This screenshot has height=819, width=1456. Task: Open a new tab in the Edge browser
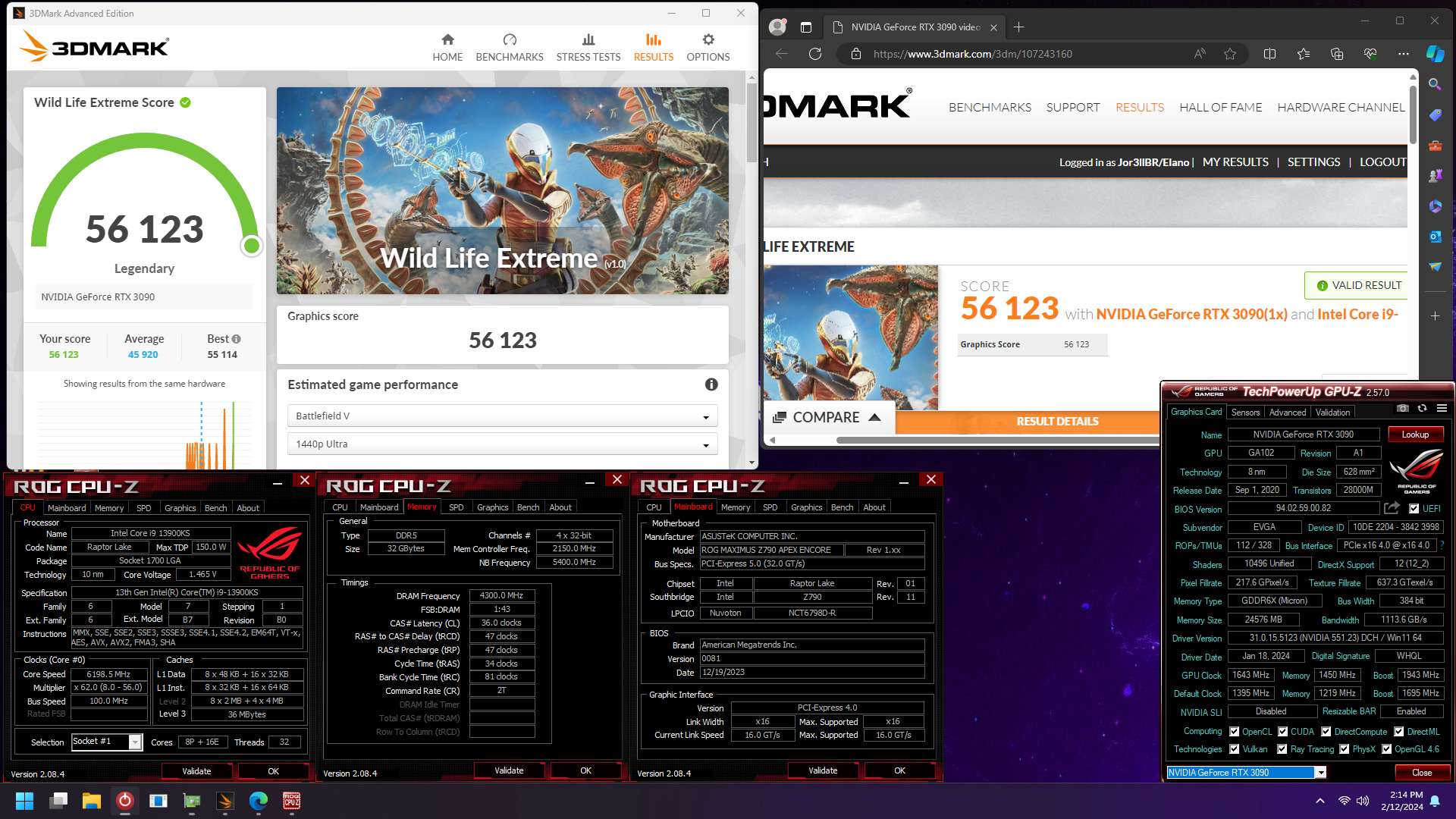1018,27
